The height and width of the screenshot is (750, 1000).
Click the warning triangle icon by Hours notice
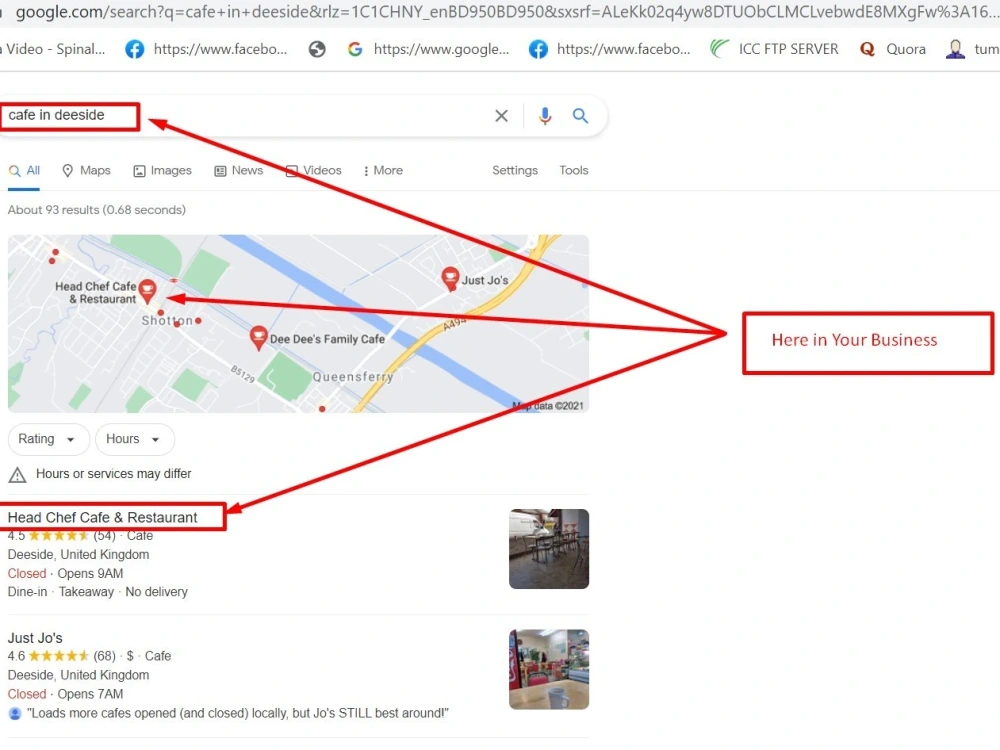coord(17,474)
